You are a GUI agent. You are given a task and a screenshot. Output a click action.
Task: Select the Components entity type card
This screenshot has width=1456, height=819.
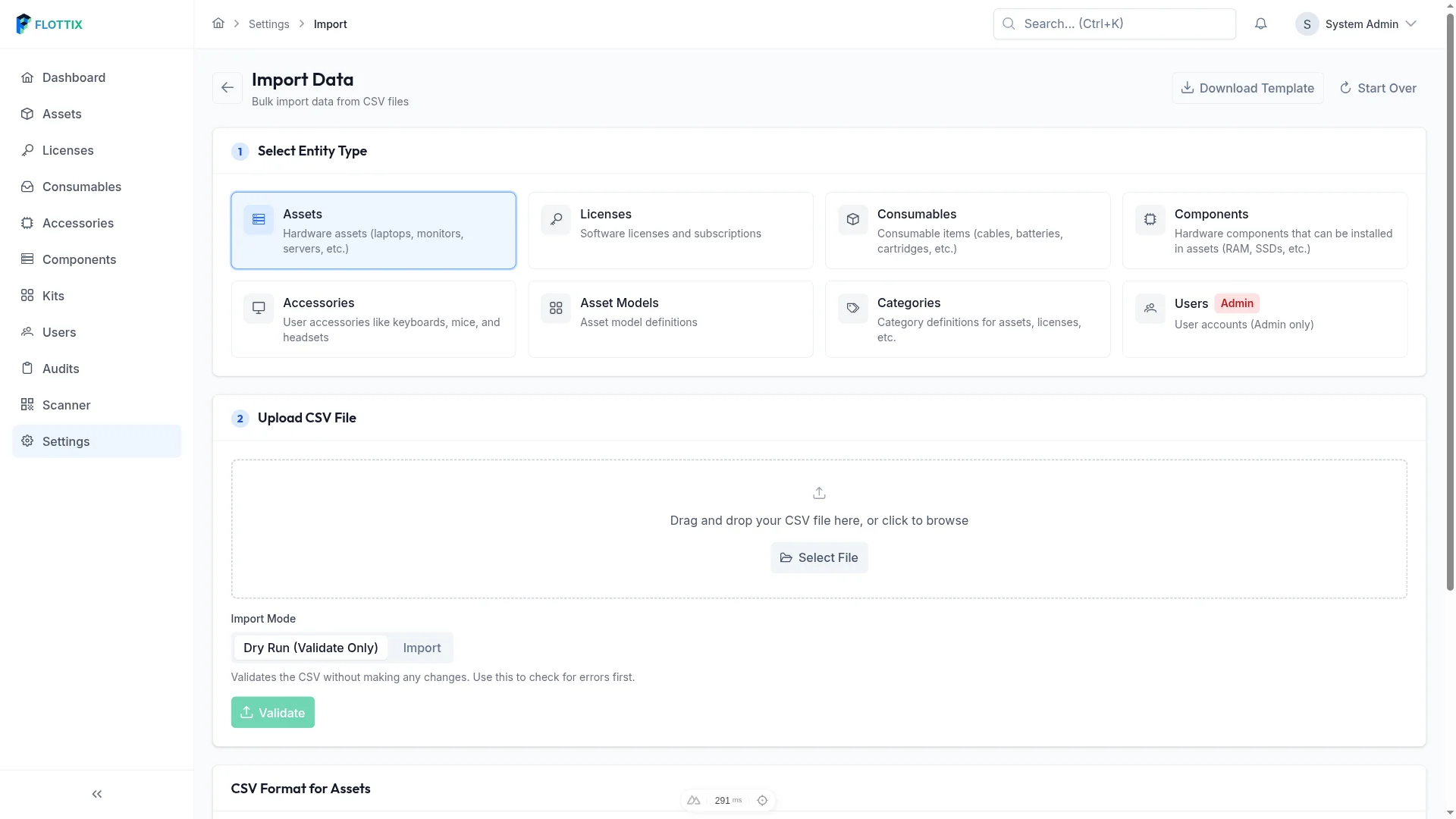[x=1265, y=231]
